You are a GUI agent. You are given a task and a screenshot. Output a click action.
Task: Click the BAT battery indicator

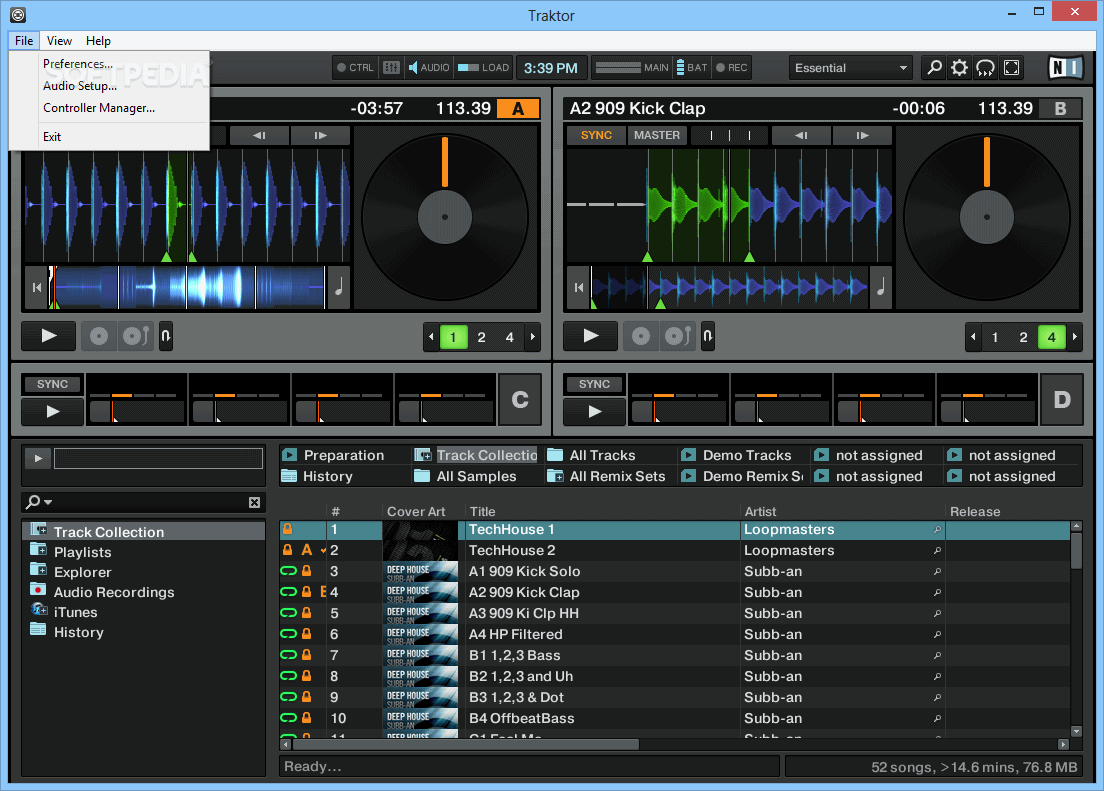pos(692,68)
